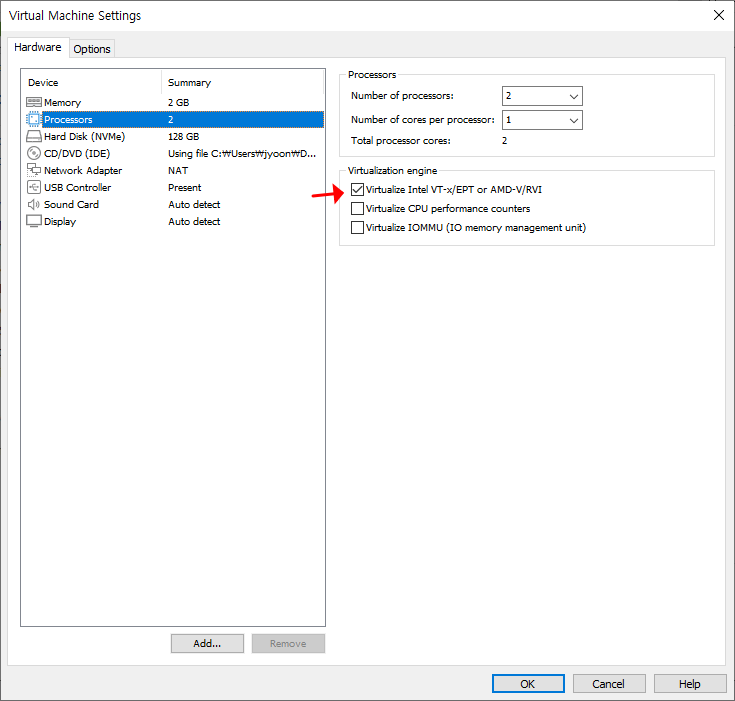The width and height of the screenshot is (735, 701).
Task: Open the Number of processors dropdown
Action: click(x=542, y=96)
